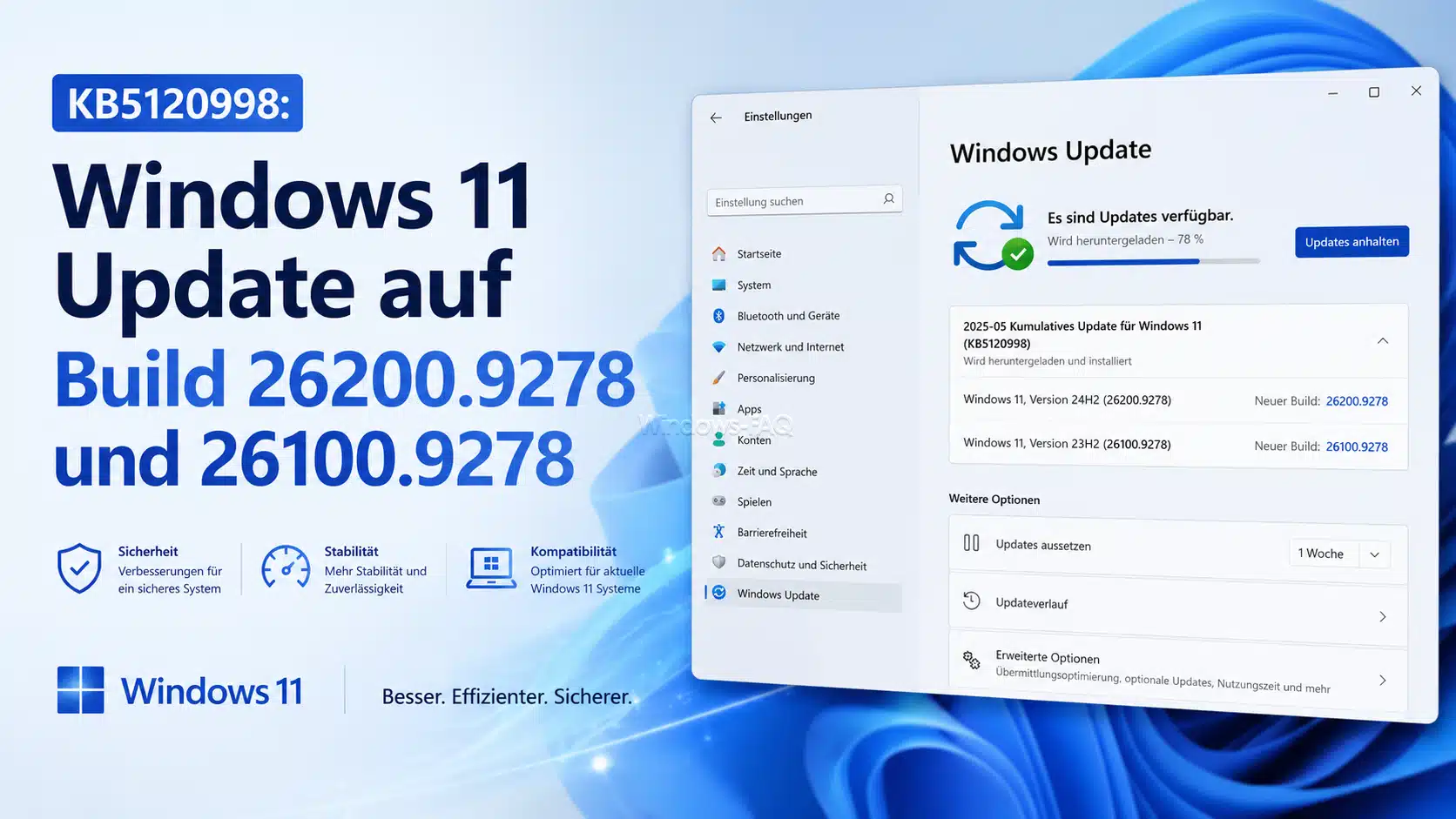This screenshot has width=1456, height=819.
Task: Click the Stabilität gauge icon
Action: coord(286,568)
